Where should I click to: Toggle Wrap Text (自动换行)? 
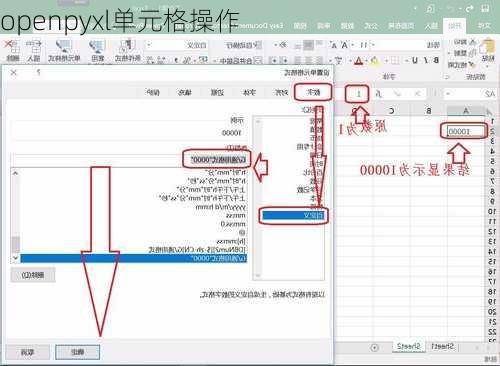tap(244, 45)
